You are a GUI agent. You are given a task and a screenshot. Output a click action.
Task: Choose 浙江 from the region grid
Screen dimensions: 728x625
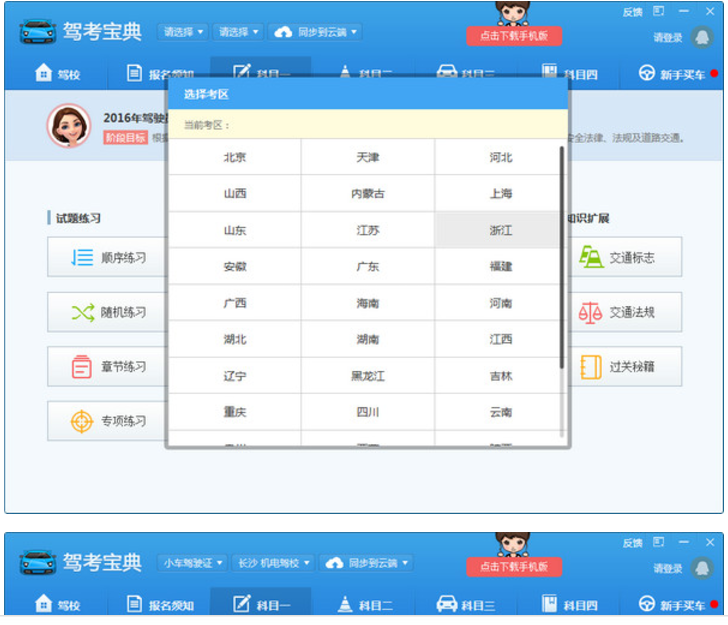500,230
